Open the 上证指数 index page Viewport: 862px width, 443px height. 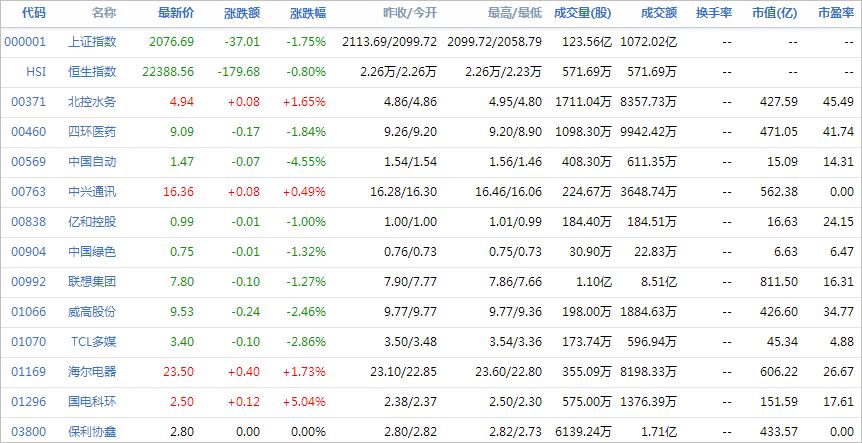[92, 42]
